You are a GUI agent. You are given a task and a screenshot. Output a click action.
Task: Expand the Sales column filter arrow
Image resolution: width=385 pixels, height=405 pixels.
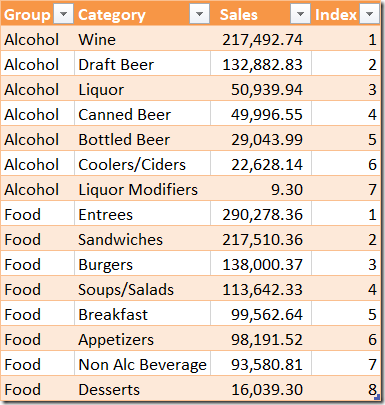(300, 14)
